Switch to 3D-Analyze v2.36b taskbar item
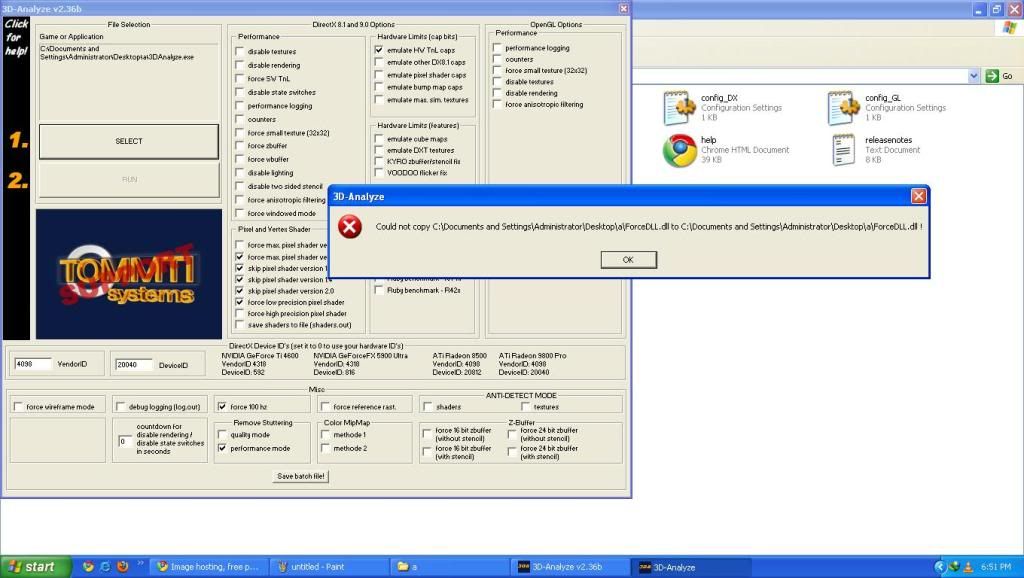 click(568, 567)
